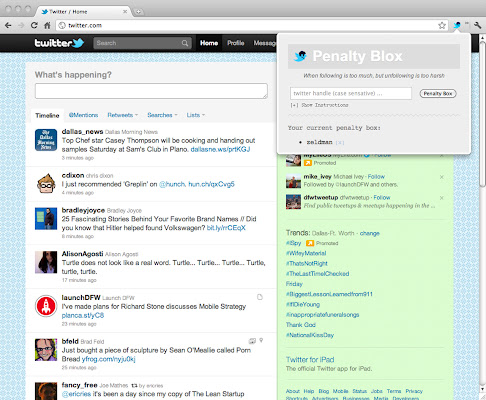Image resolution: width=486 pixels, height=400 pixels.
Task: Dismiss the mike_ivey follow suggestion
Action: 442,177
